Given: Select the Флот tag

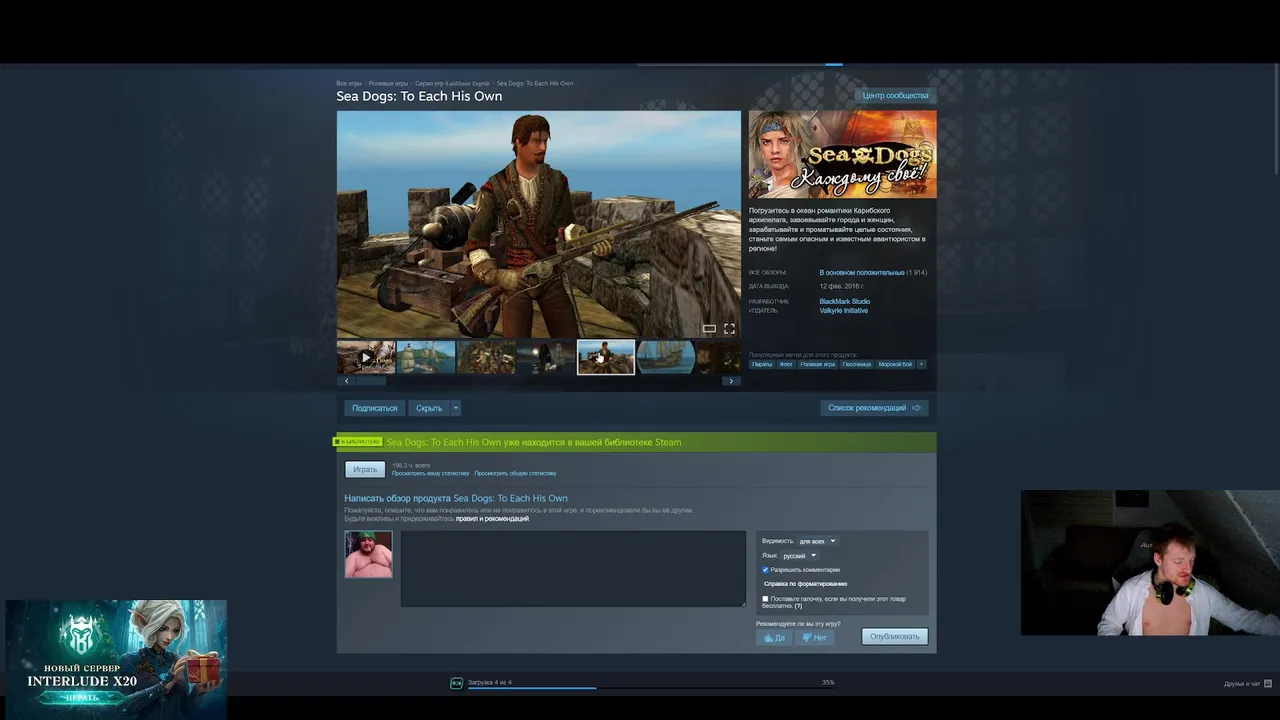Looking at the screenshot, I should click(x=786, y=364).
